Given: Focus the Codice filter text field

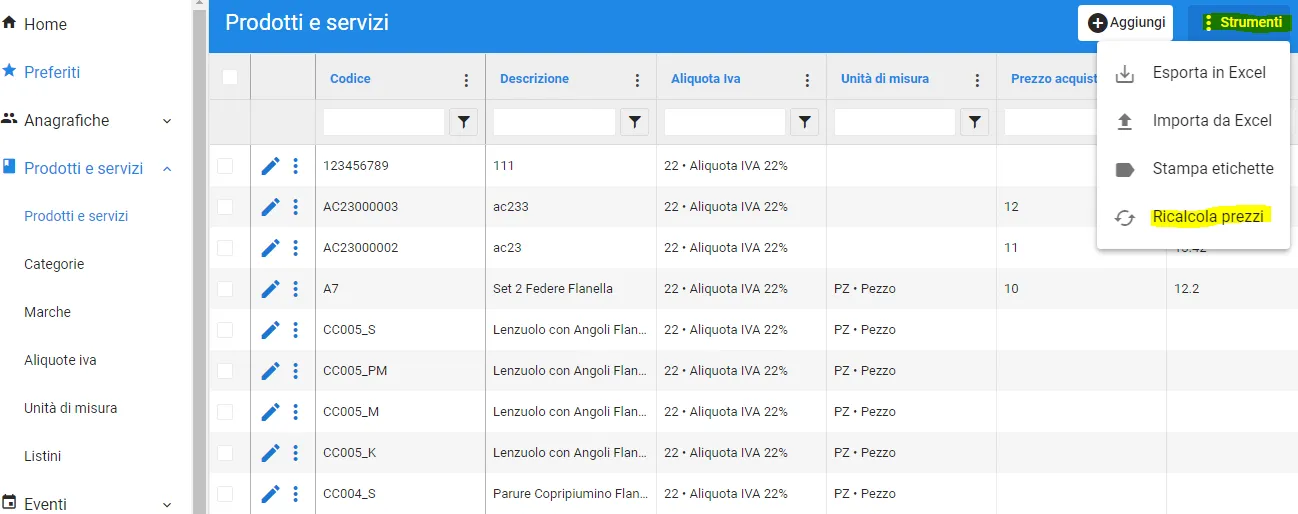Looking at the screenshot, I should click(383, 122).
